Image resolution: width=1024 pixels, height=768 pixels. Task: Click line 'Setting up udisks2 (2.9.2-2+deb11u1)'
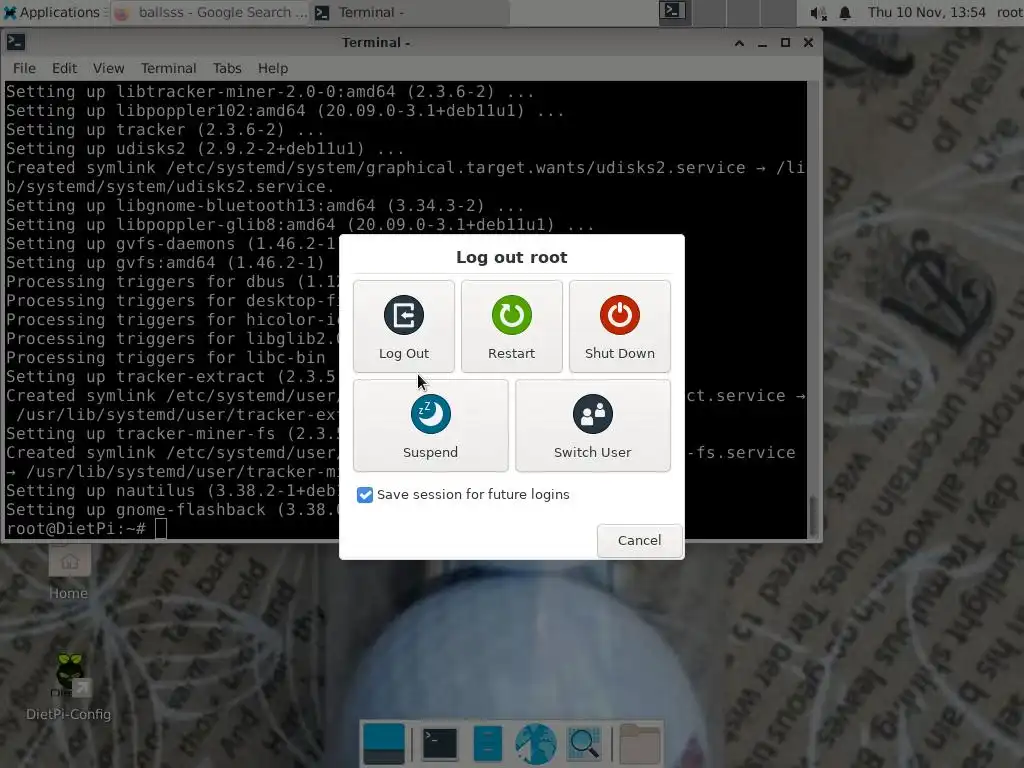coord(205,148)
